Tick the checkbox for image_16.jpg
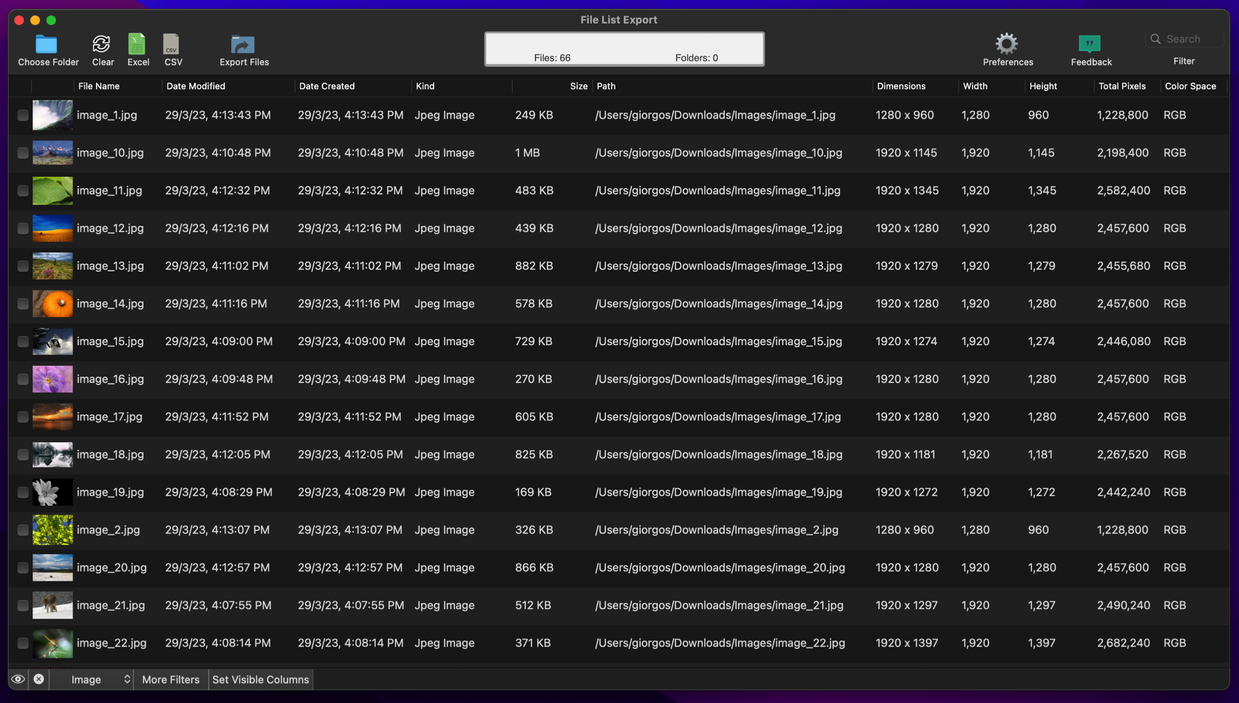The width and height of the screenshot is (1239, 703). [x=23, y=379]
